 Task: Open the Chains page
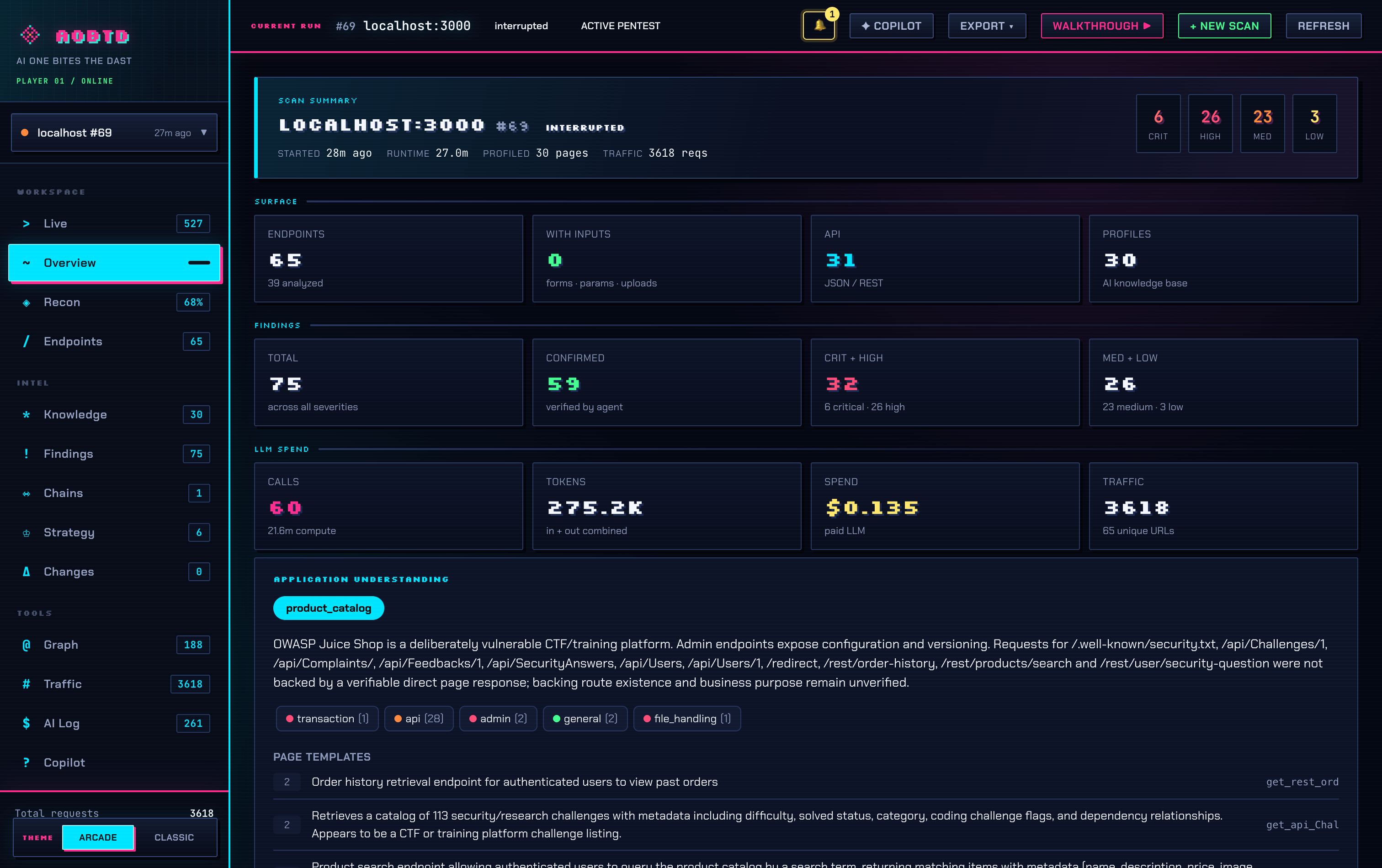pyautogui.click(x=114, y=493)
